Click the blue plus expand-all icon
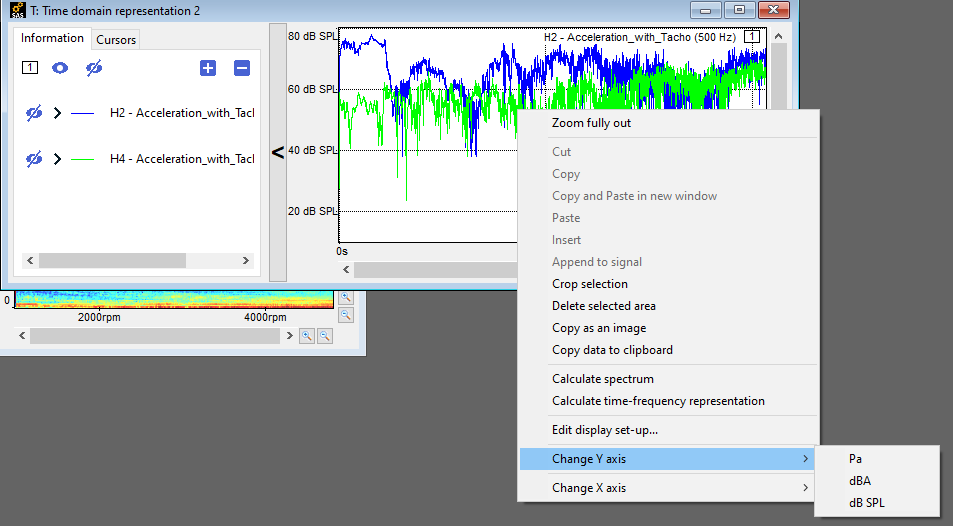 (208, 68)
